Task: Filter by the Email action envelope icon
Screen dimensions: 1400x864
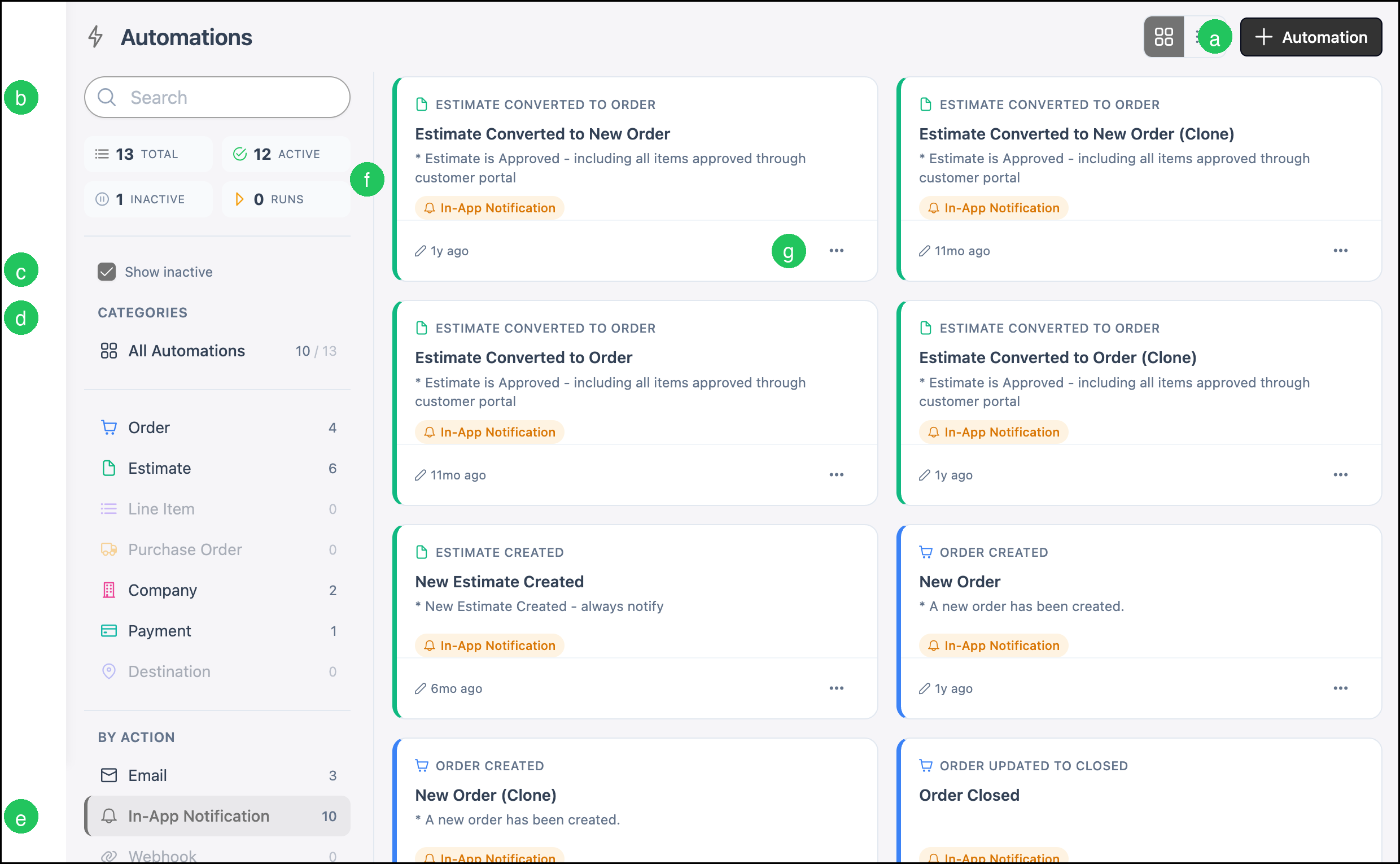Action: (108, 775)
